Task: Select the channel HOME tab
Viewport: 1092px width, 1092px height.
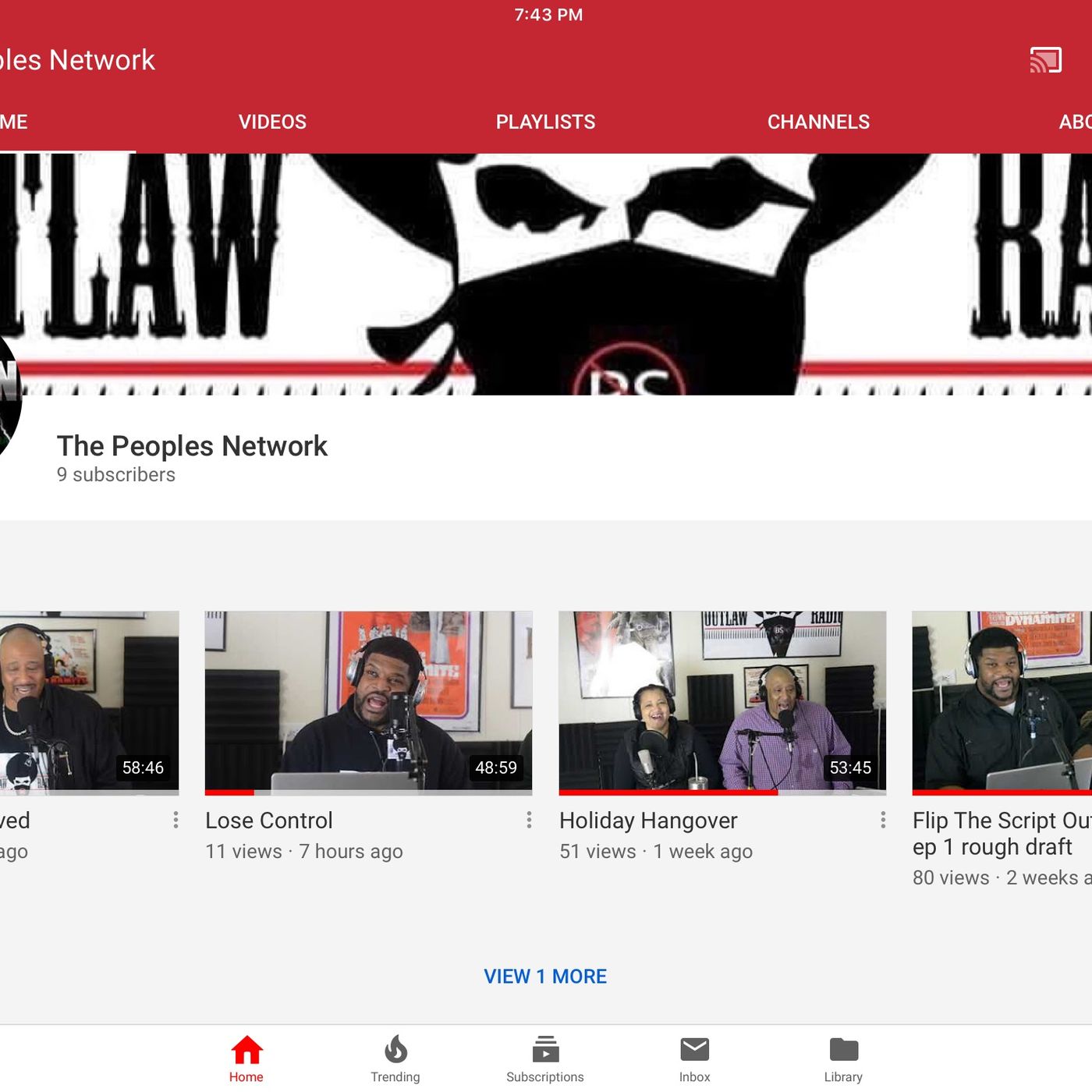Action: pos(14,122)
